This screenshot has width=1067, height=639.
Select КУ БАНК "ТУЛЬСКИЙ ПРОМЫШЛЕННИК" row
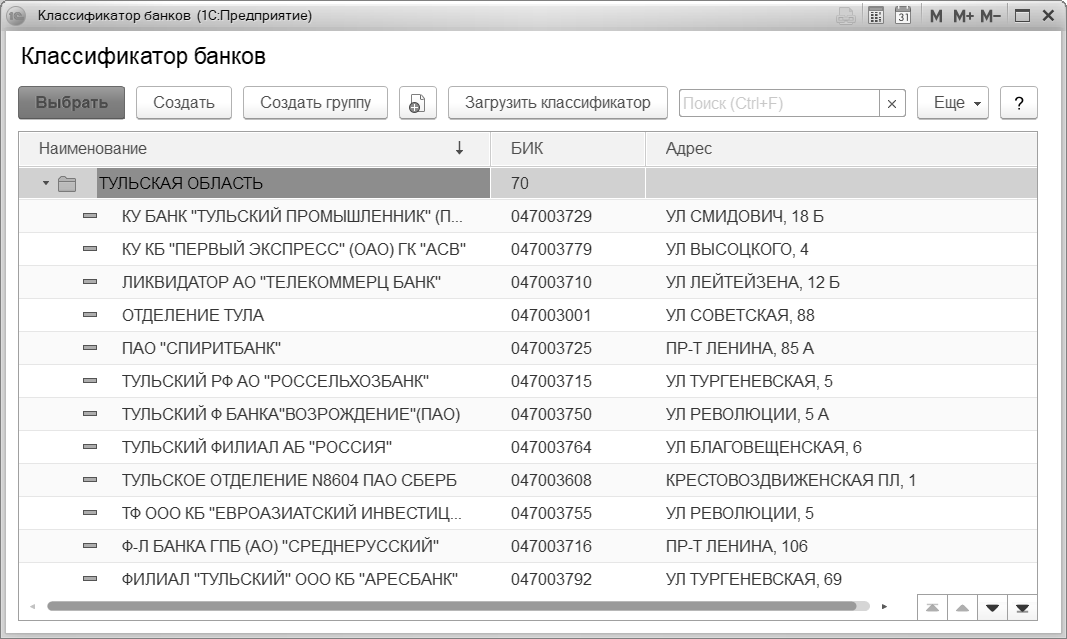528,216
